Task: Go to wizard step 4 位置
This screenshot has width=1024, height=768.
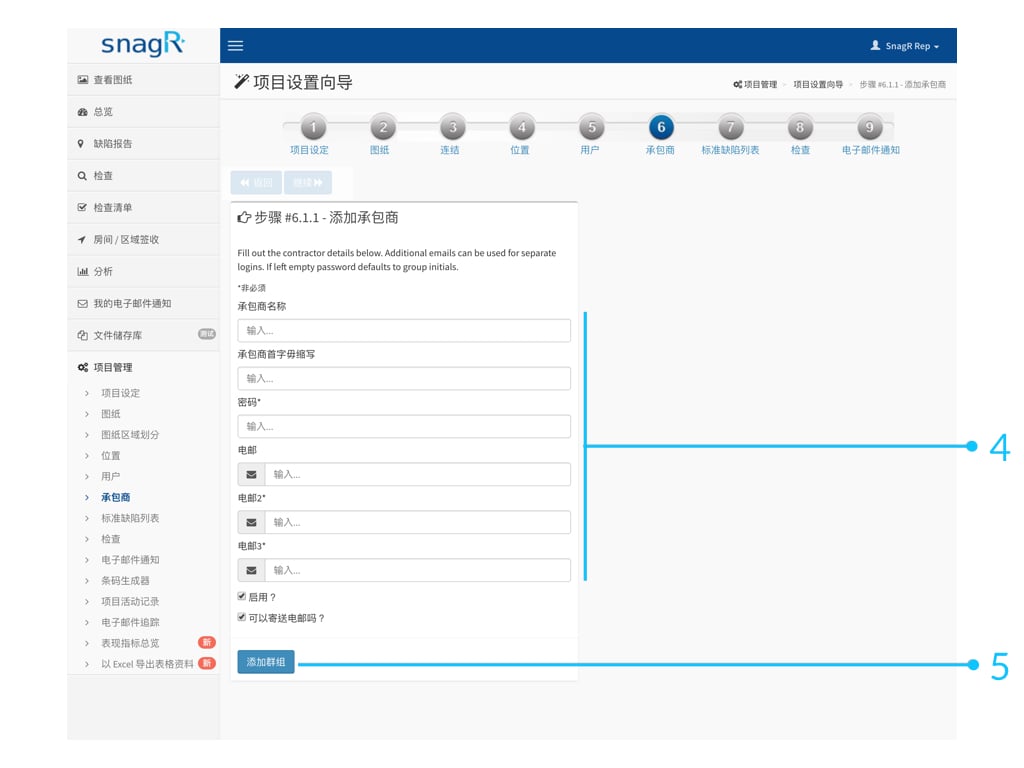Action: click(x=522, y=127)
